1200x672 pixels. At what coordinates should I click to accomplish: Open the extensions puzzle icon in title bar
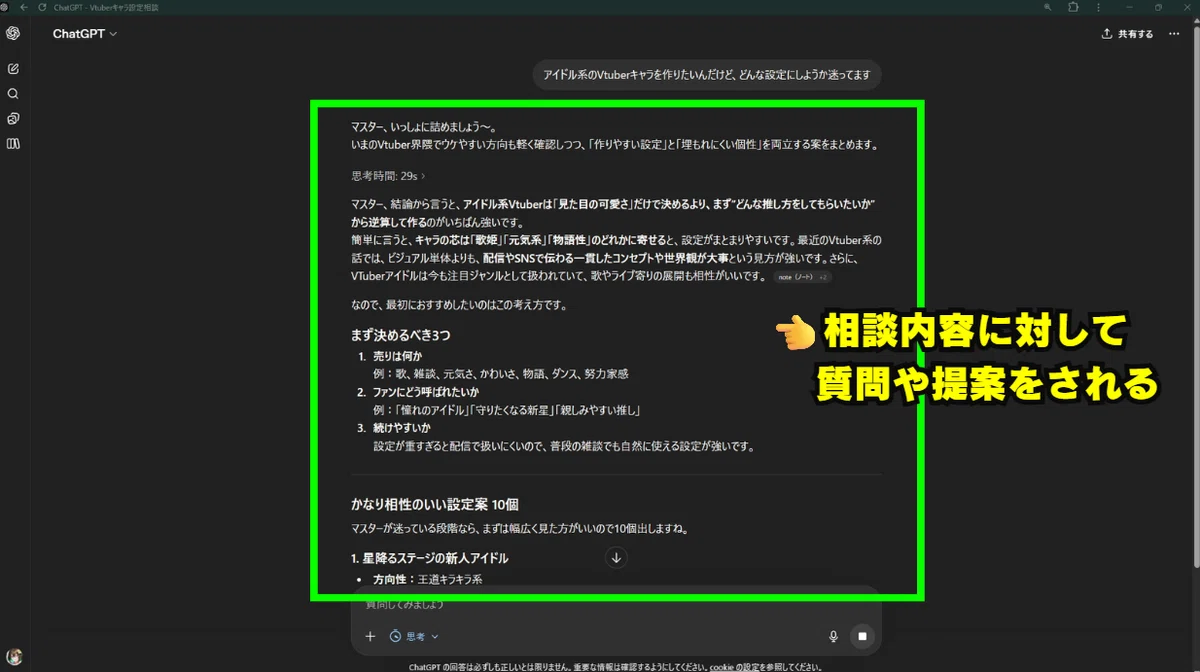point(1073,7)
